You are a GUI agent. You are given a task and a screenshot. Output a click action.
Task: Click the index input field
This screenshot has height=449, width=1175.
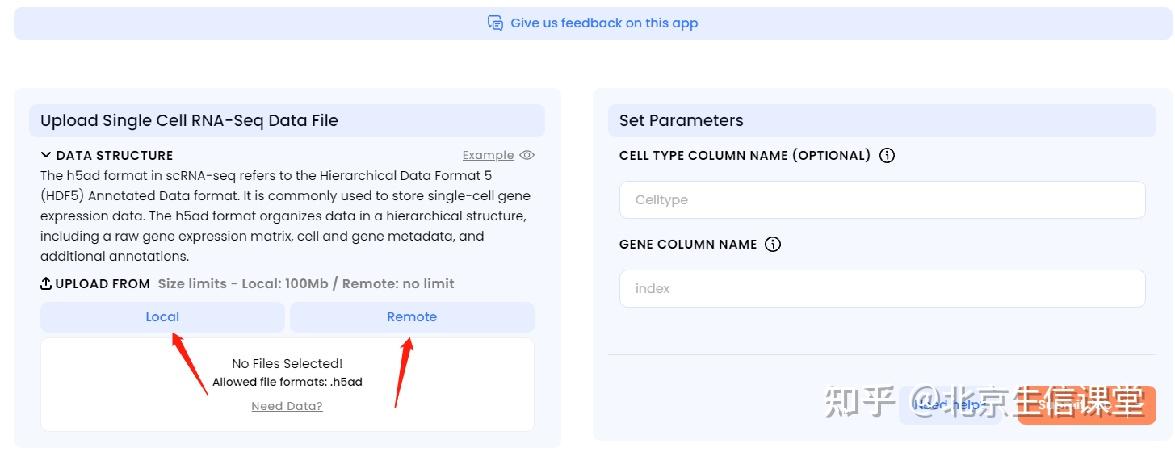pyautogui.click(x=882, y=288)
